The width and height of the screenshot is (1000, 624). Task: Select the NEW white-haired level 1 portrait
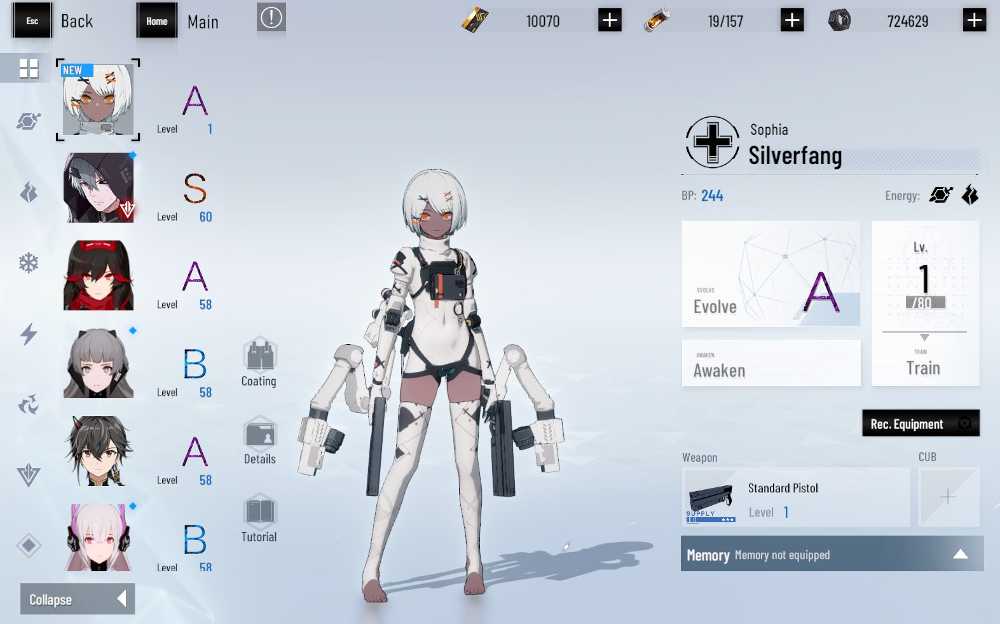pyautogui.click(x=98, y=100)
